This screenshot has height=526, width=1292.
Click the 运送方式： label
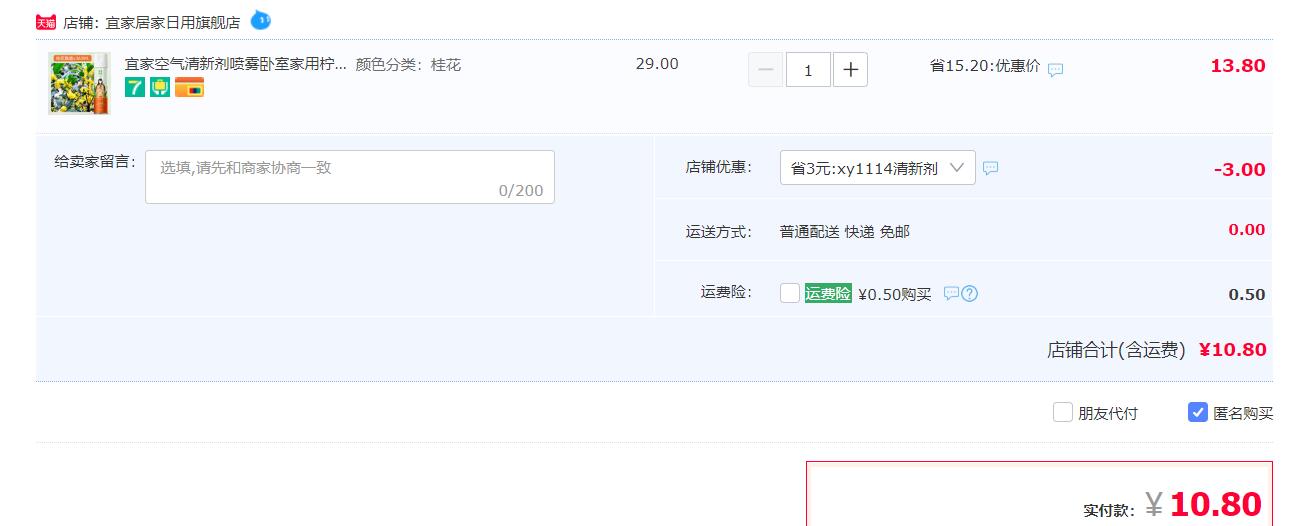click(x=719, y=231)
